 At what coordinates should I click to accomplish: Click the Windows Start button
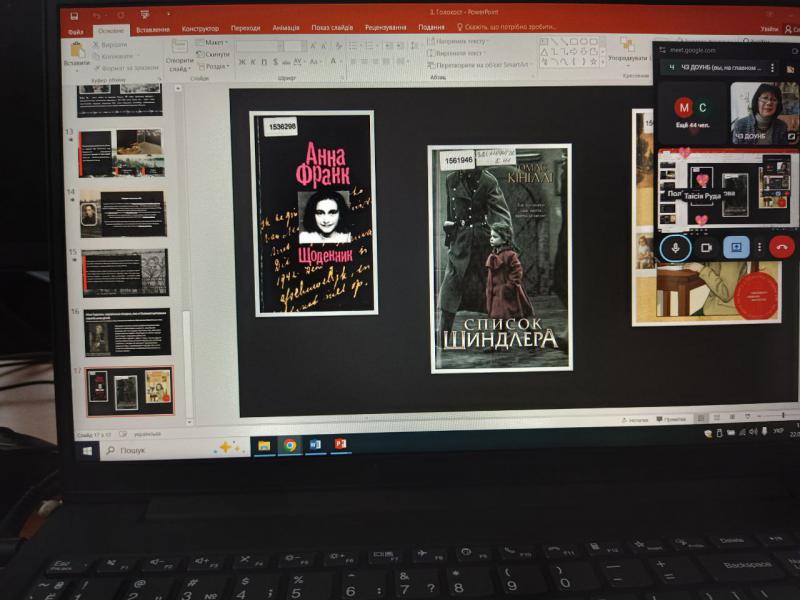click(x=88, y=451)
